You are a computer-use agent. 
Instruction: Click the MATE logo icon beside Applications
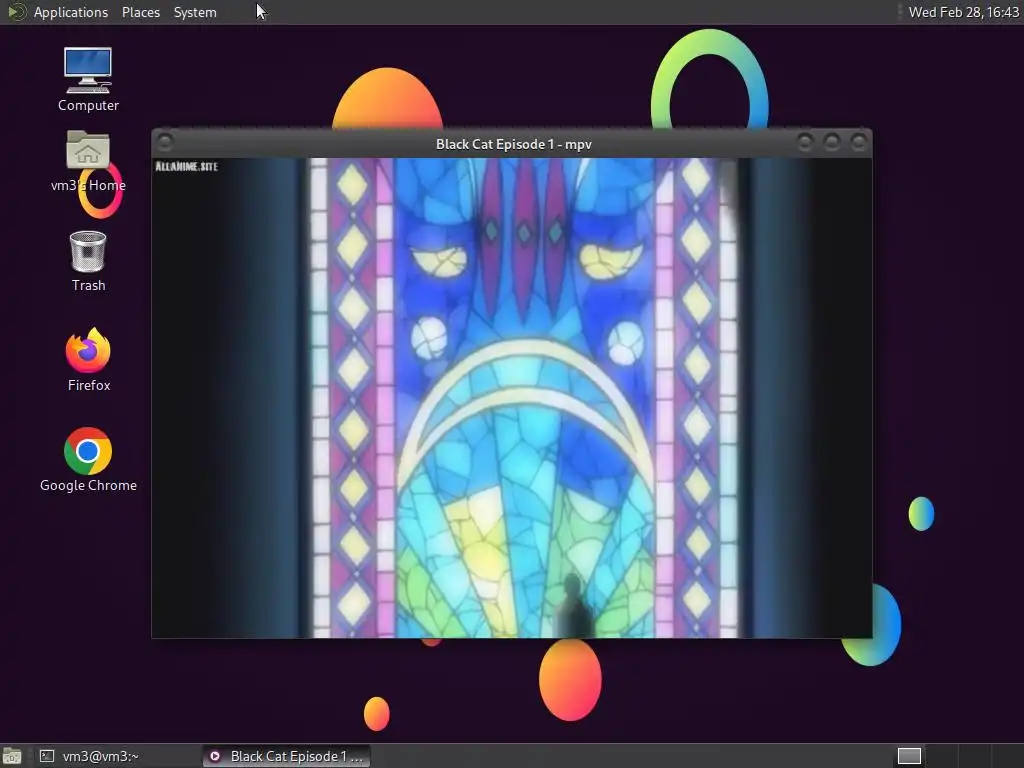pos(16,12)
